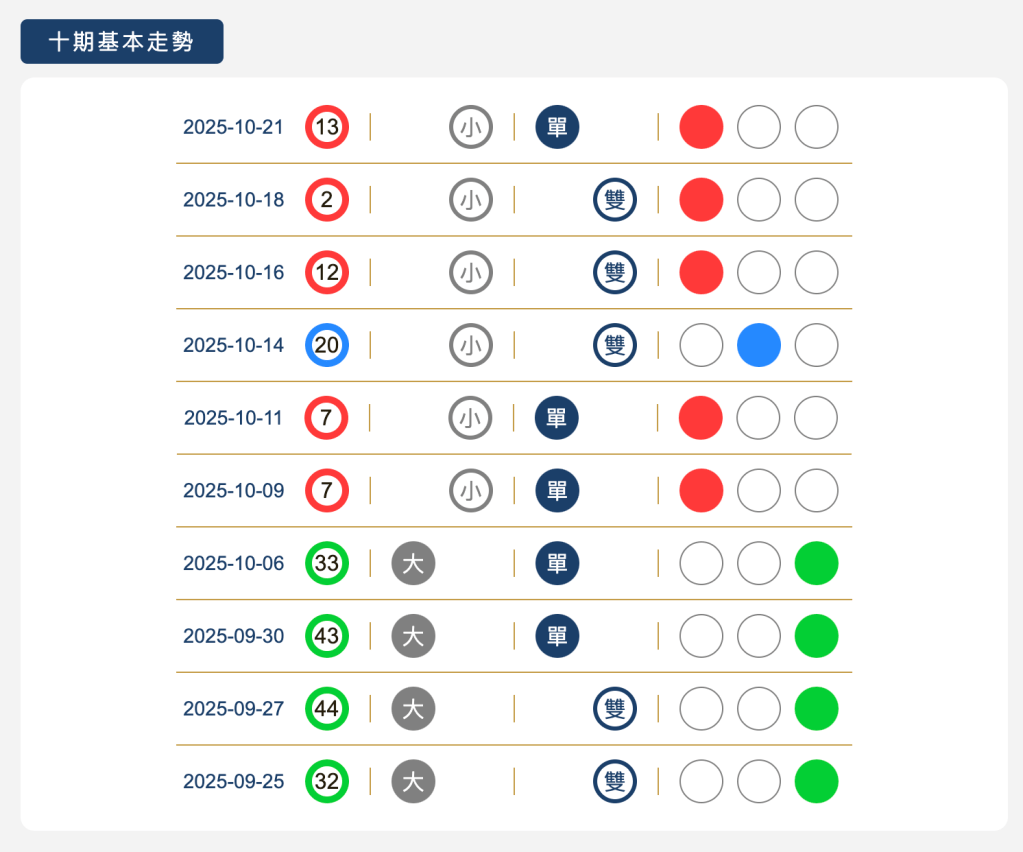Toggle the 小 badge on 2025-10-21 row
The height and width of the screenshot is (852, 1023).
click(x=471, y=127)
